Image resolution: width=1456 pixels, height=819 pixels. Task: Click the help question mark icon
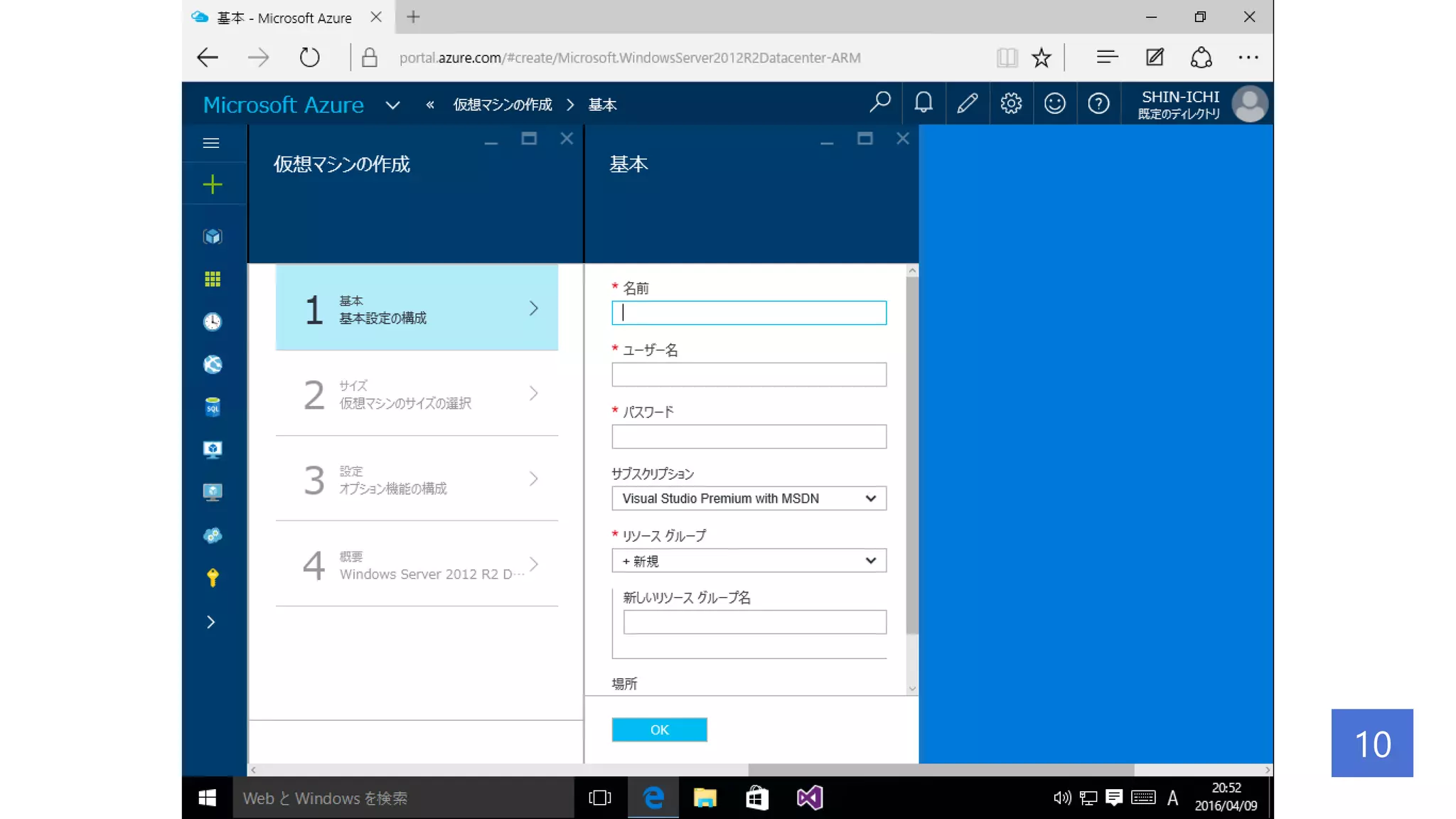pos(1098,104)
